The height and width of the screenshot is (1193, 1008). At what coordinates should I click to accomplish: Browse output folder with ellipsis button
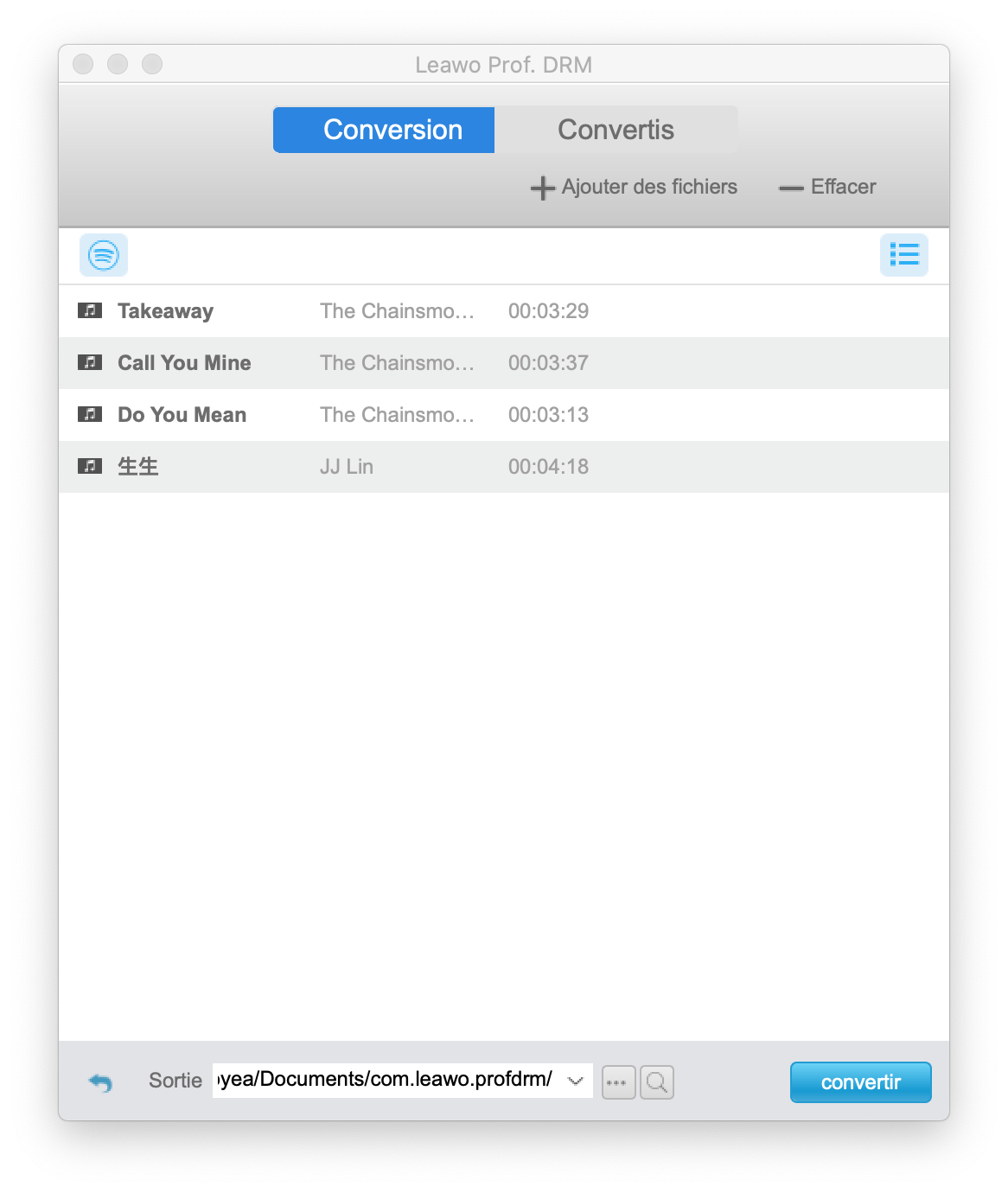[618, 1082]
